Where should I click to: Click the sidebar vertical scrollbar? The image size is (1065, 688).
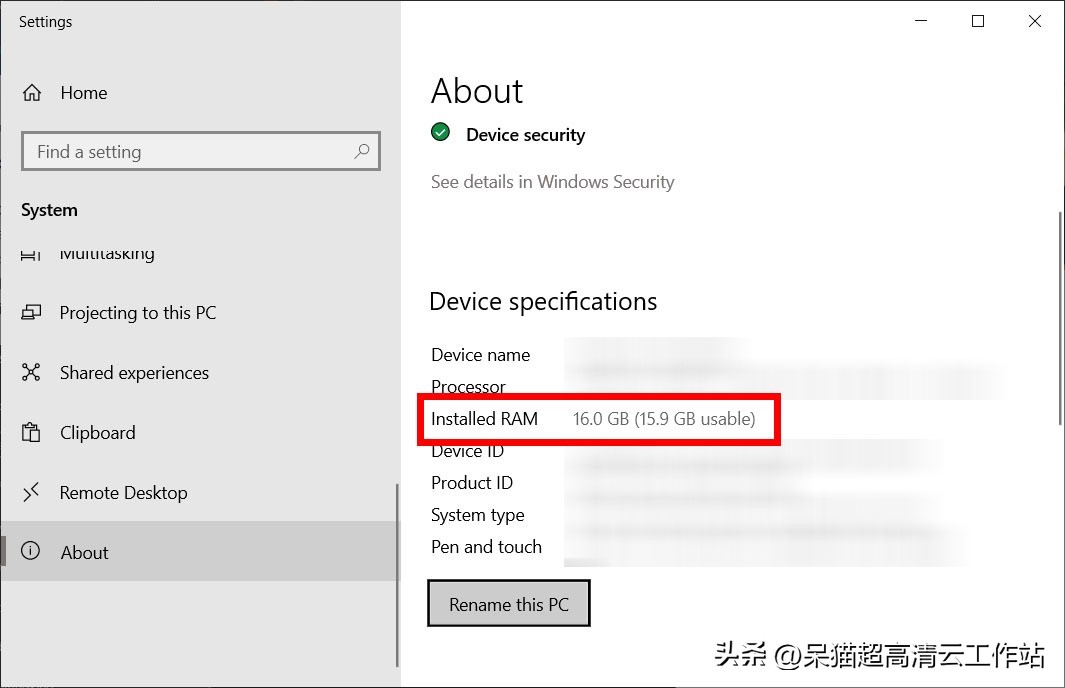397,575
